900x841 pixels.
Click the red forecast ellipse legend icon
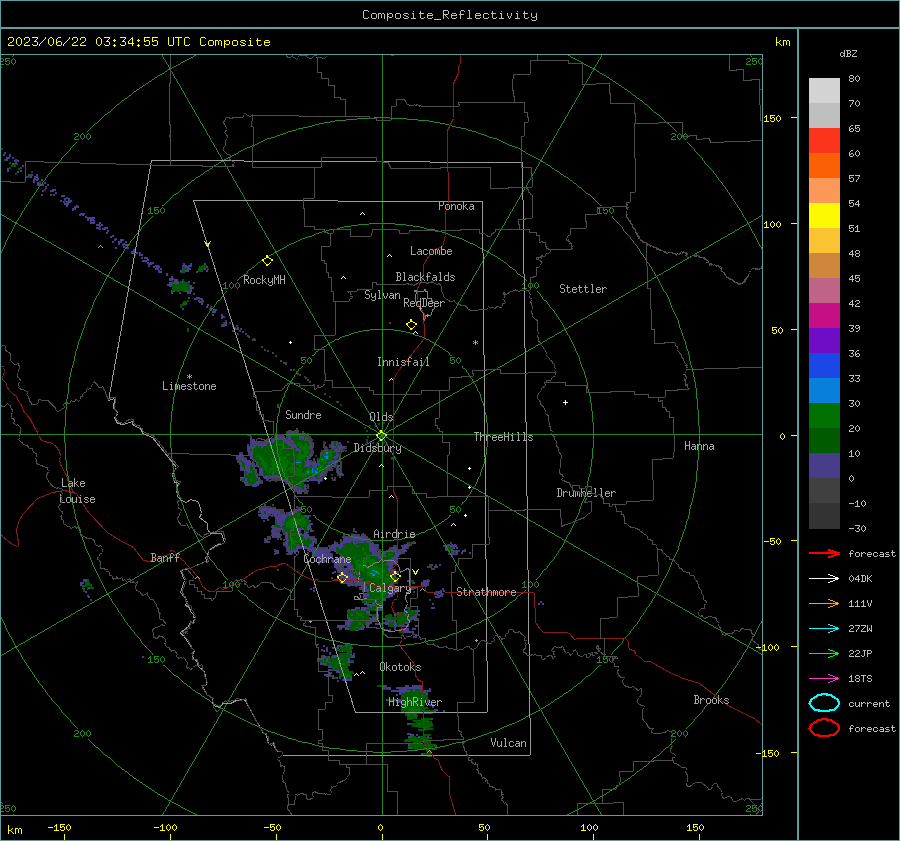824,728
